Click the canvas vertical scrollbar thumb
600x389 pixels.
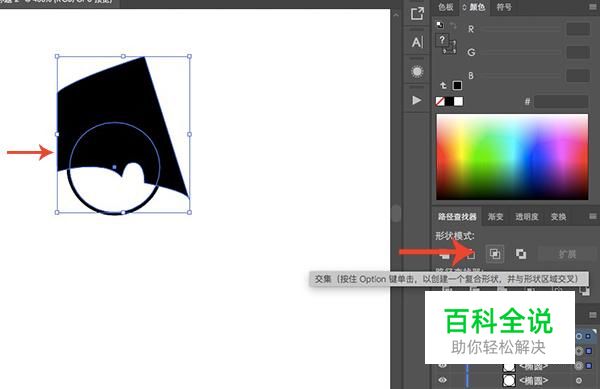tap(396, 213)
